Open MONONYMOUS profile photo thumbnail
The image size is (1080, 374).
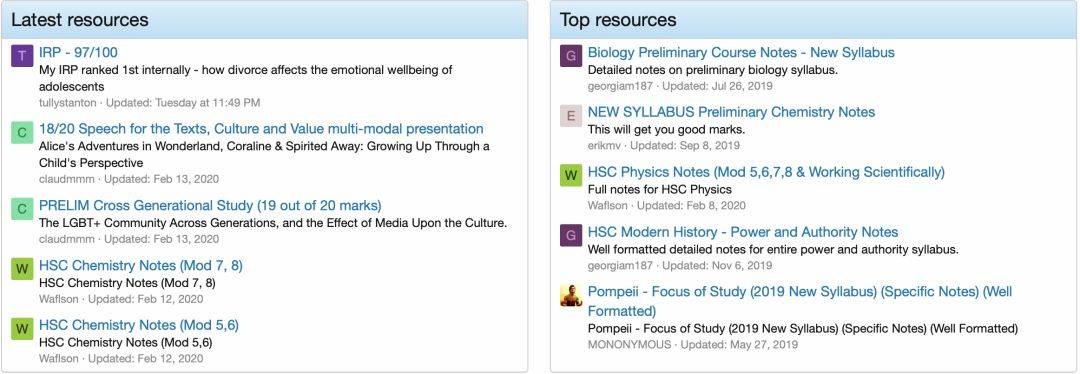571,295
